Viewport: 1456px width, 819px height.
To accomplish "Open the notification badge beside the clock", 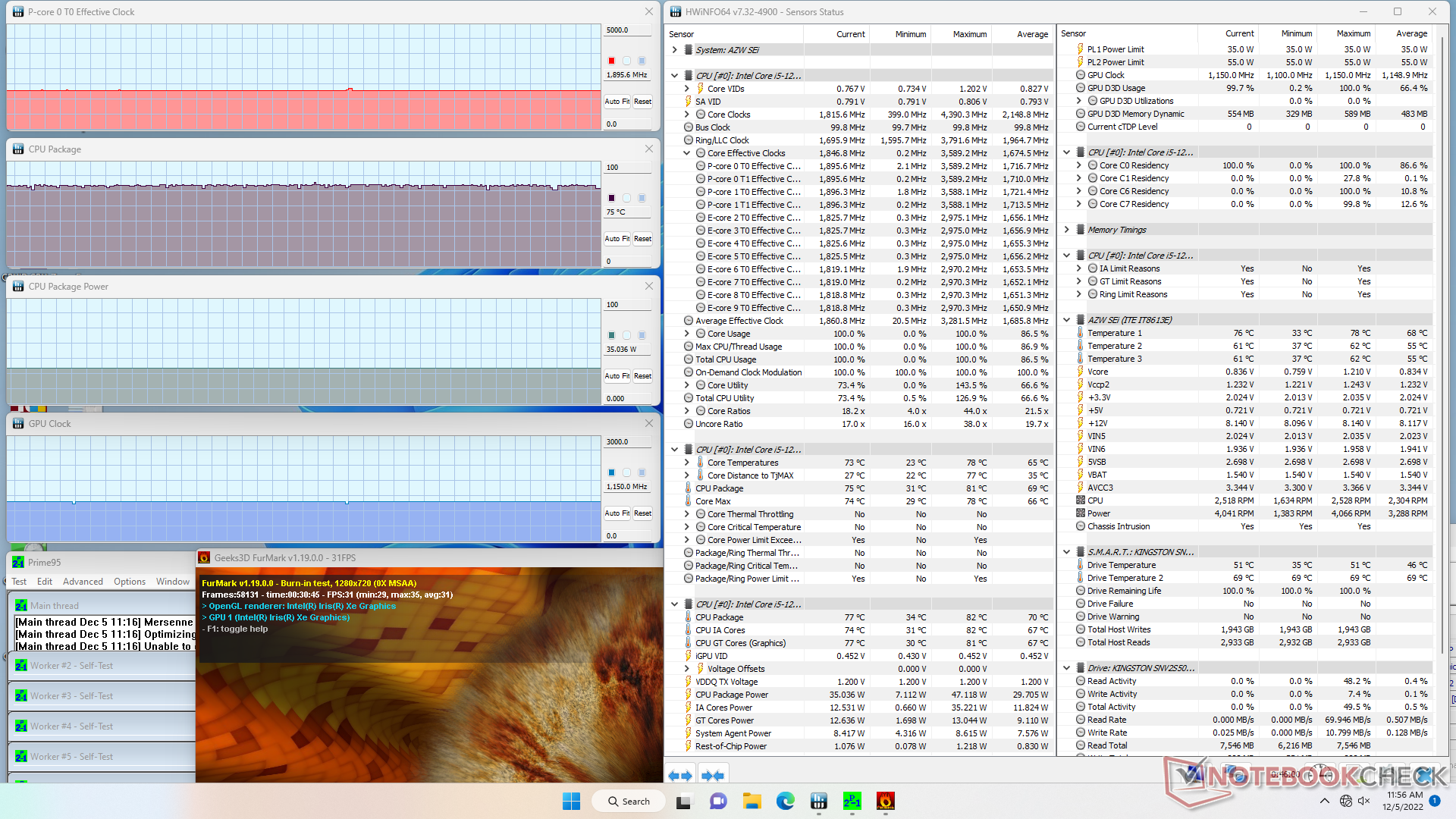I will [x=1435, y=801].
